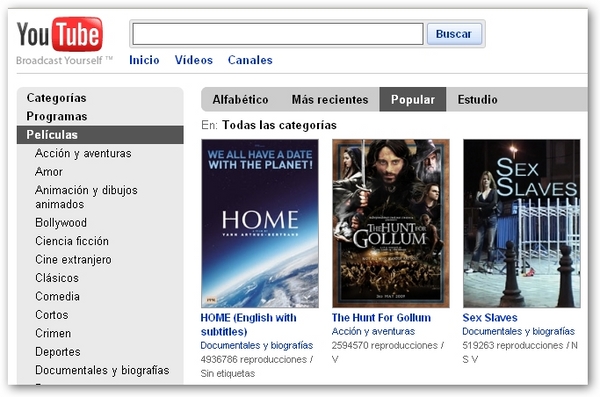The image size is (600, 397).
Task: Choose the Cortos category
Action: [52, 315]
